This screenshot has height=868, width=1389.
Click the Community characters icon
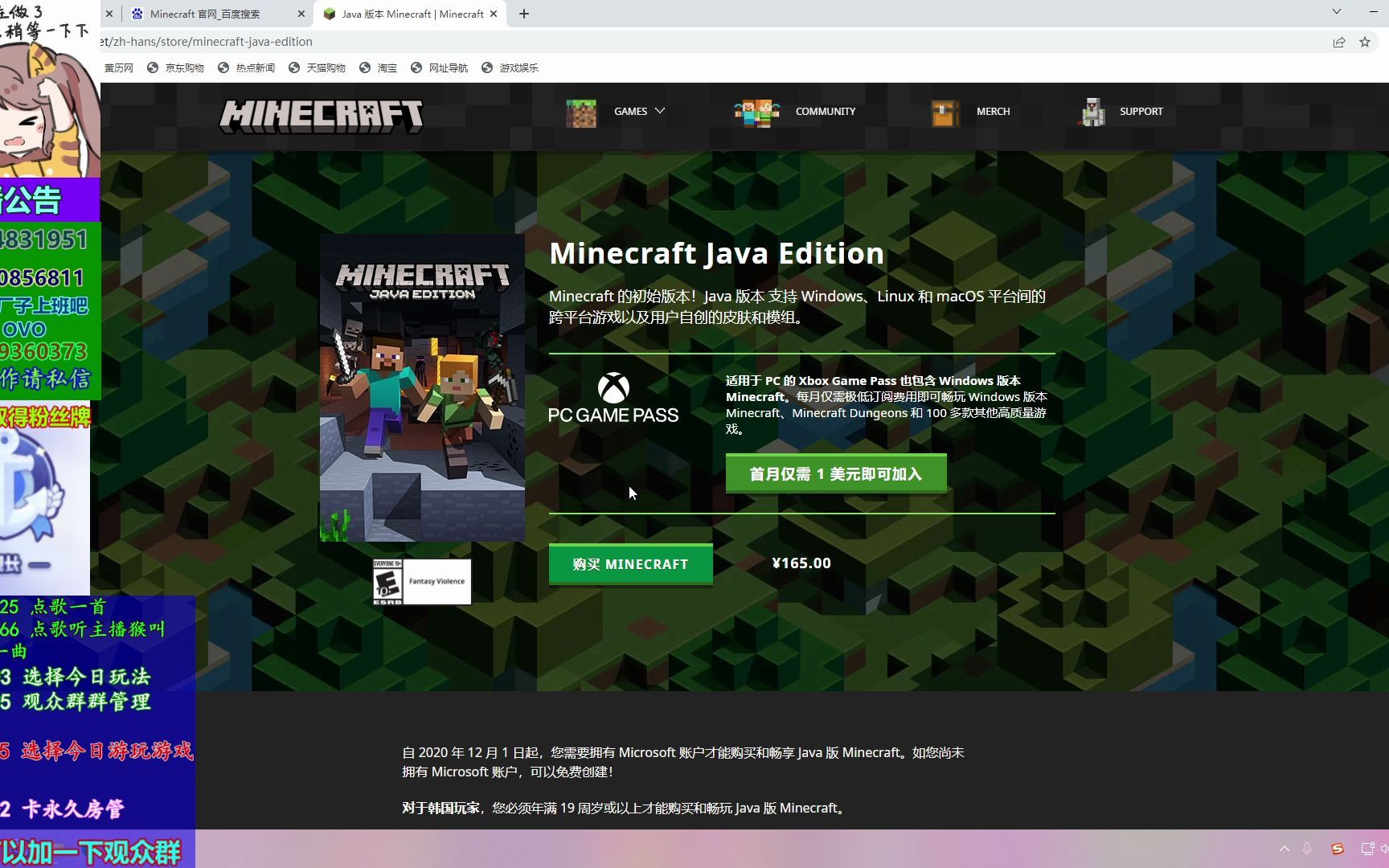point(756,113)
